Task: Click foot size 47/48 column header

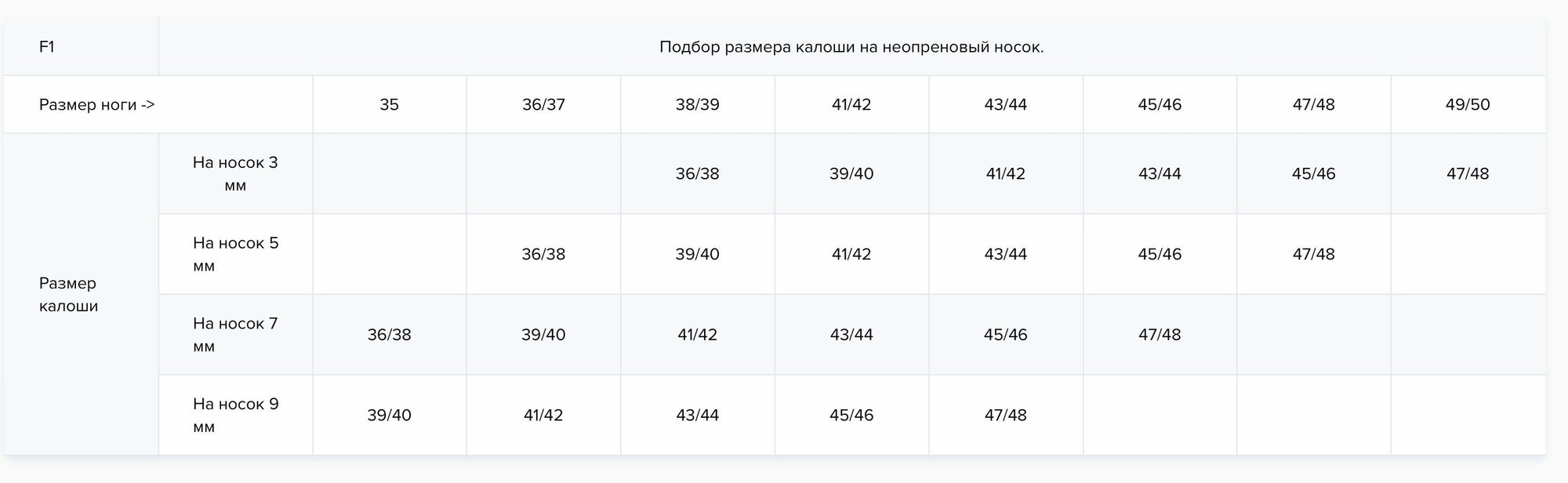Action: click(1313, 104)
